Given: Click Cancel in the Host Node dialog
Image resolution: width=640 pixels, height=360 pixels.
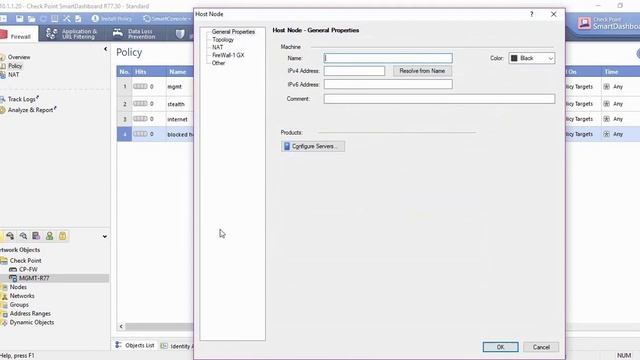Looking at the screenshot, I should coord(541,347).
